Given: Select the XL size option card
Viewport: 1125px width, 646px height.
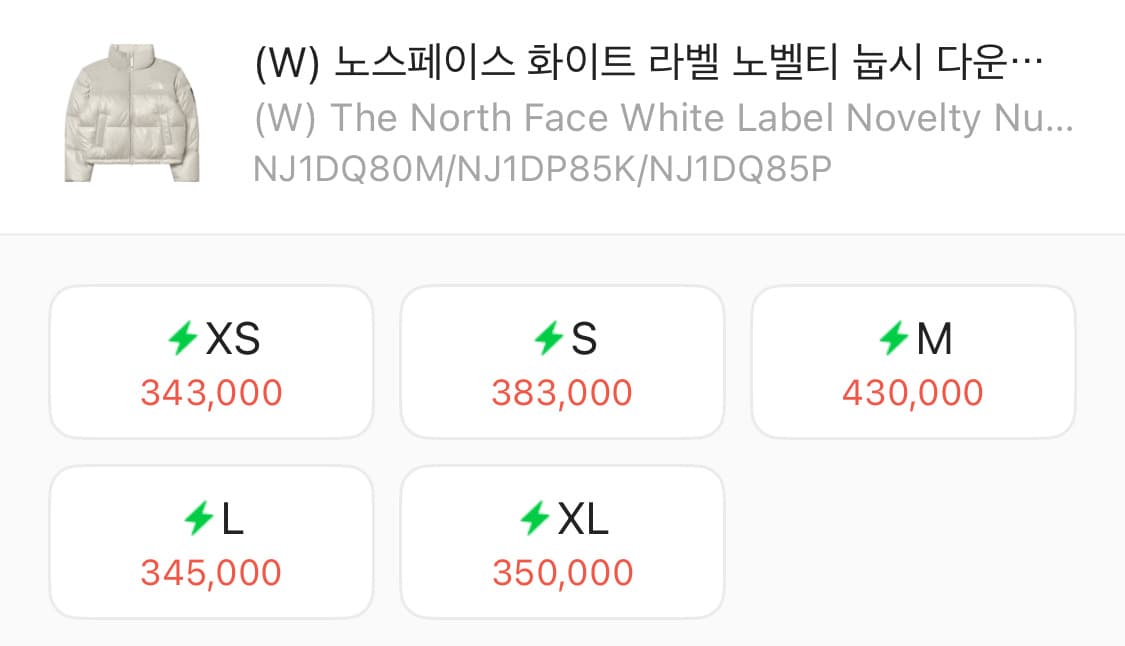Looking at the screenshot, I should [x=562, y=541].
